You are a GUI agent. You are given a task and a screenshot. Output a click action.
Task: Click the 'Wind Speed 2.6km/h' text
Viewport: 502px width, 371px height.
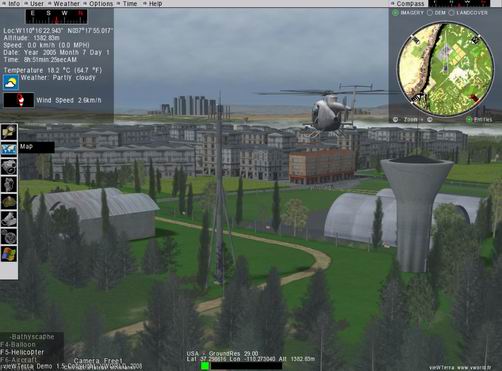click(x=69, y=100)
